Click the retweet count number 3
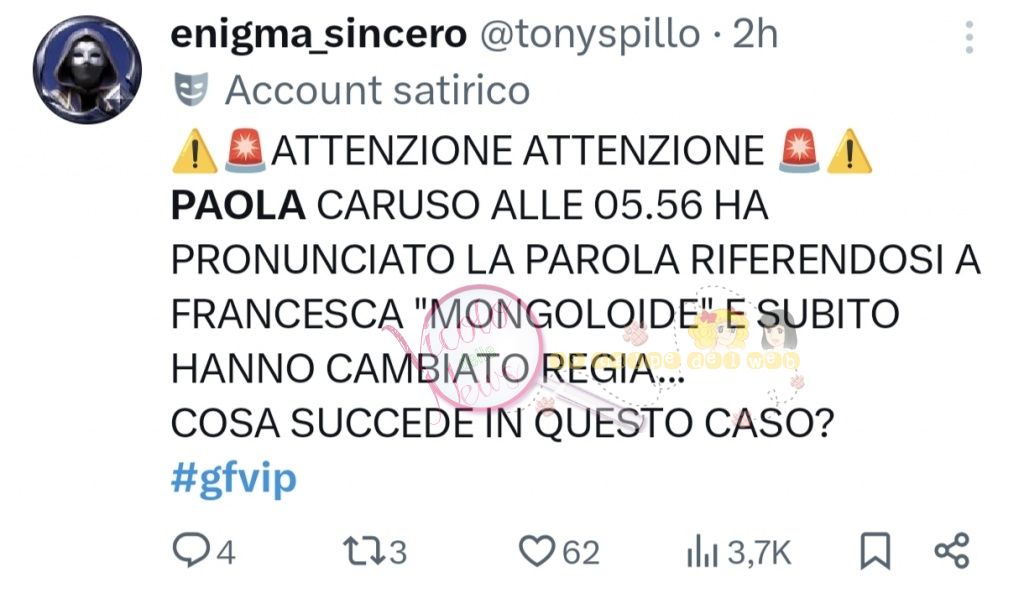Viewport: 1024px width, 593px height. [x=398, y=553]
